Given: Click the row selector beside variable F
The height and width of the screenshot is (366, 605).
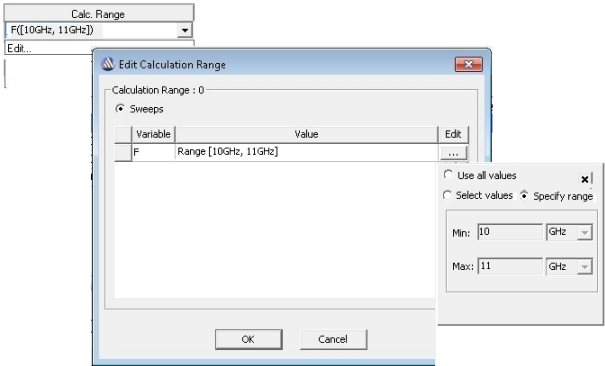Looking at the screenshot, I should click(123, 152).
